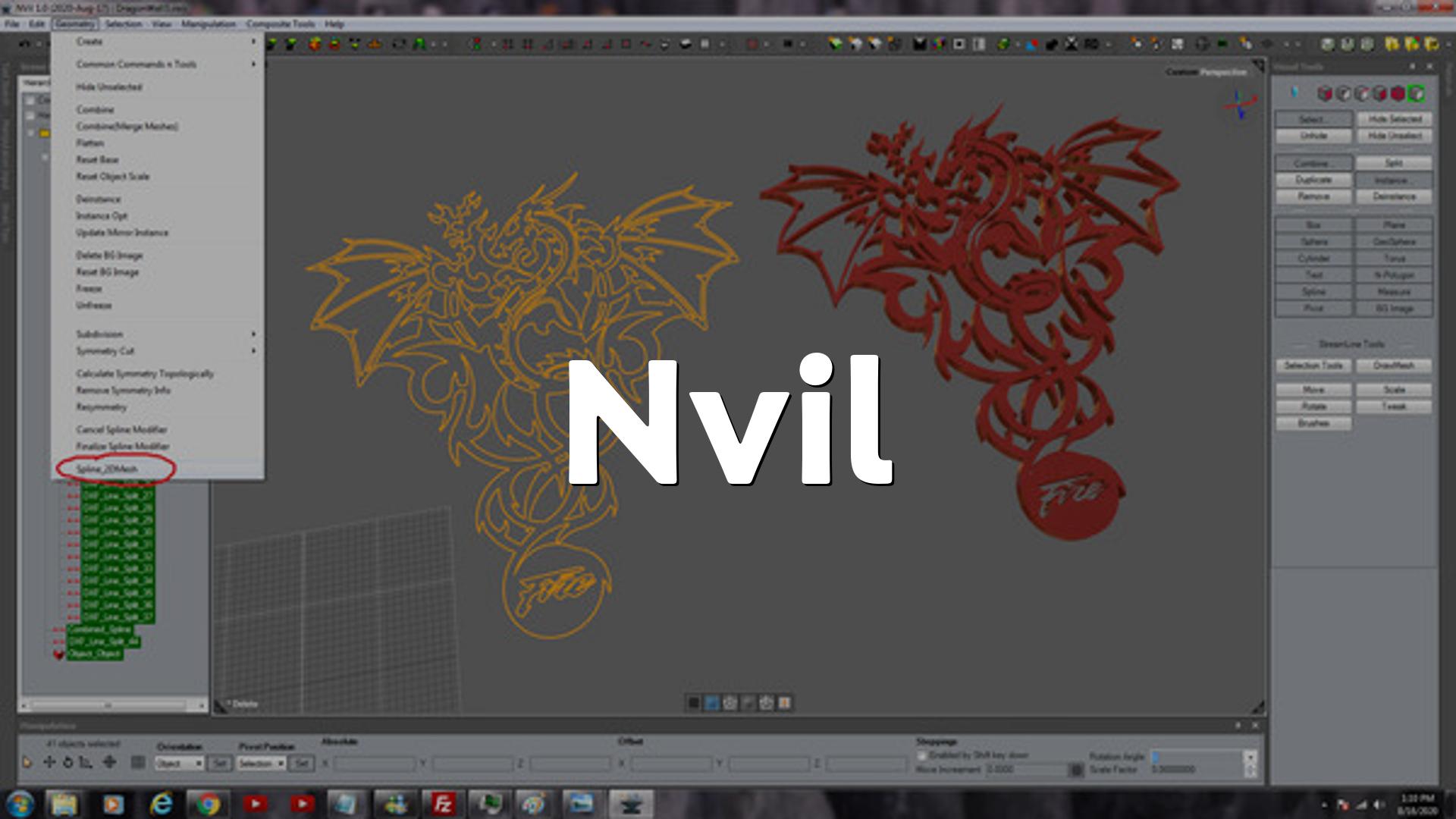Click the Move Increment value field

[x=1026, y=769]
